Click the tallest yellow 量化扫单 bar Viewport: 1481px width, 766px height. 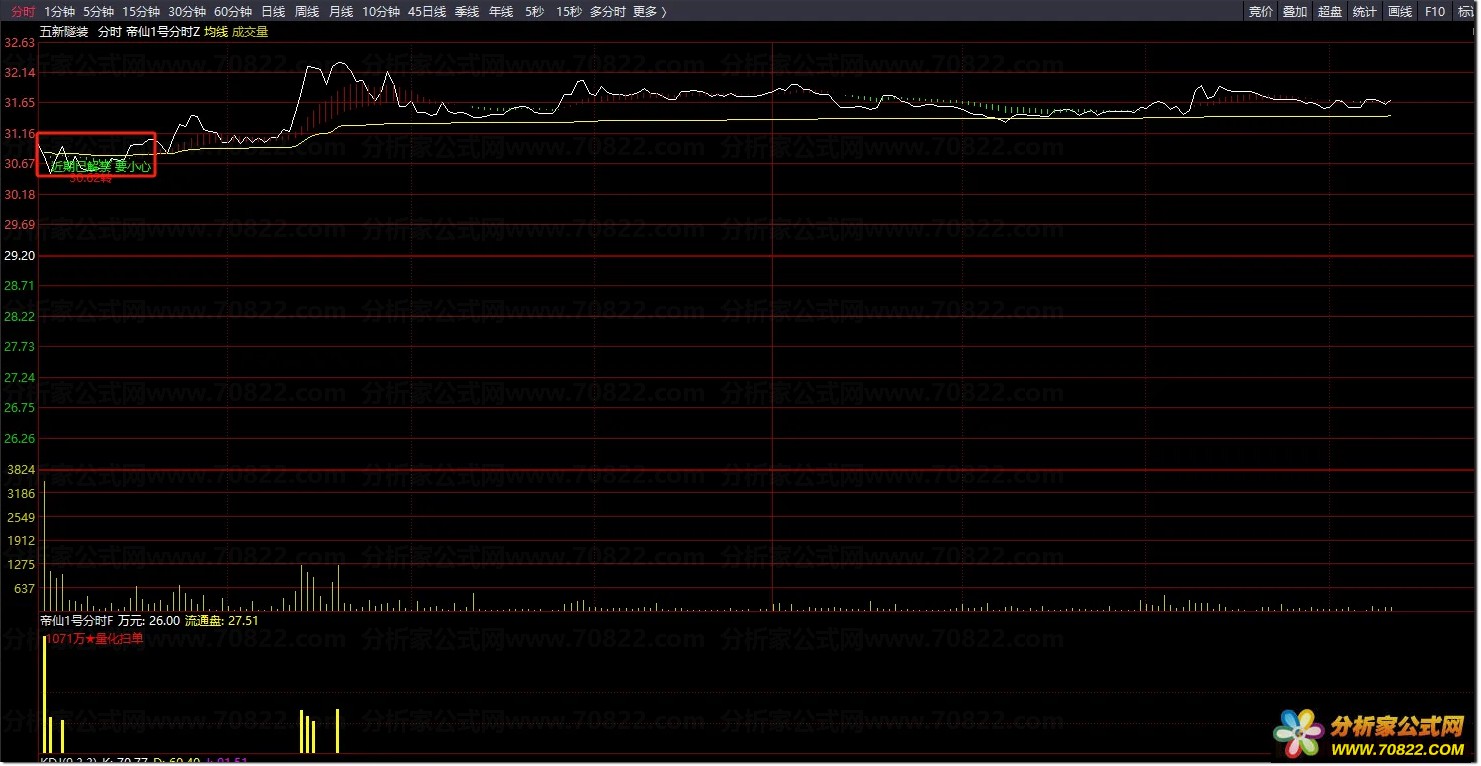click(x=45, y=694)
